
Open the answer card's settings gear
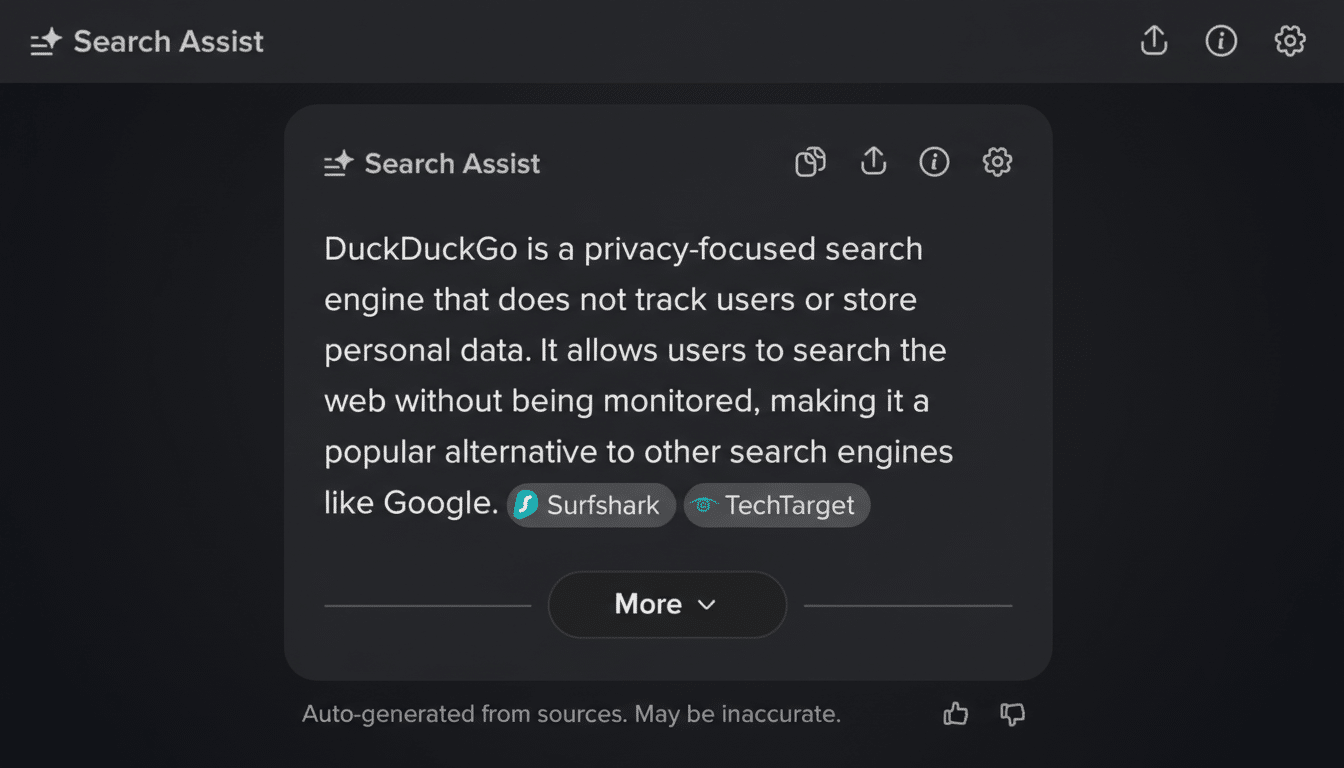997,161
